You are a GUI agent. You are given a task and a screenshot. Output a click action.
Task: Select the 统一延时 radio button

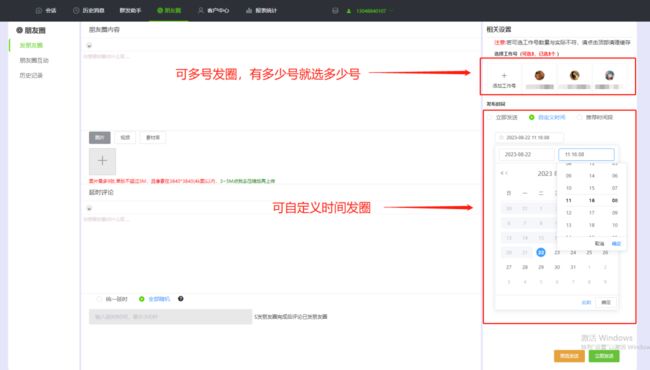tap(99, 299)
